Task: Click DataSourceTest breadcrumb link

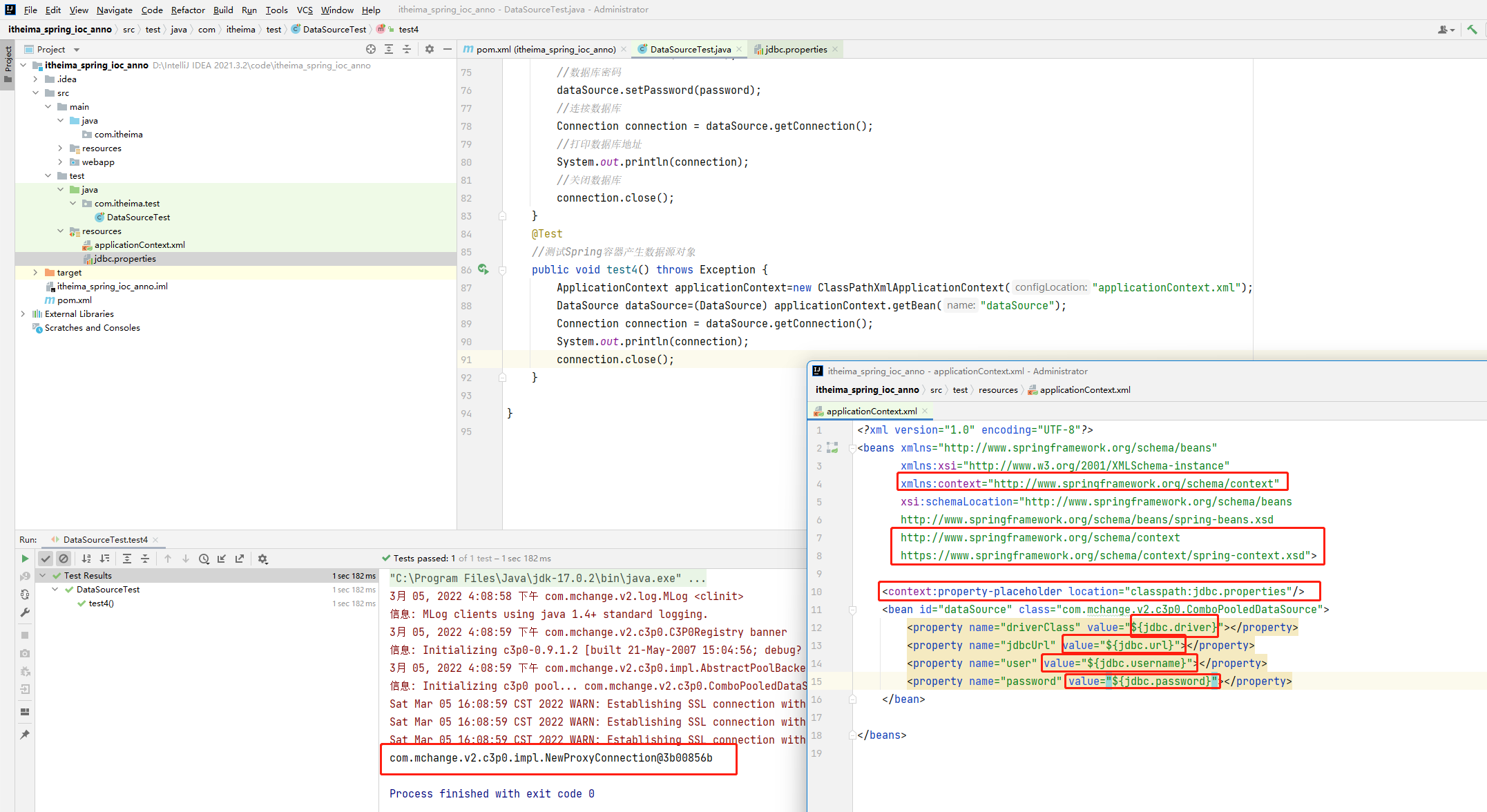Action: tap(334, 29)
